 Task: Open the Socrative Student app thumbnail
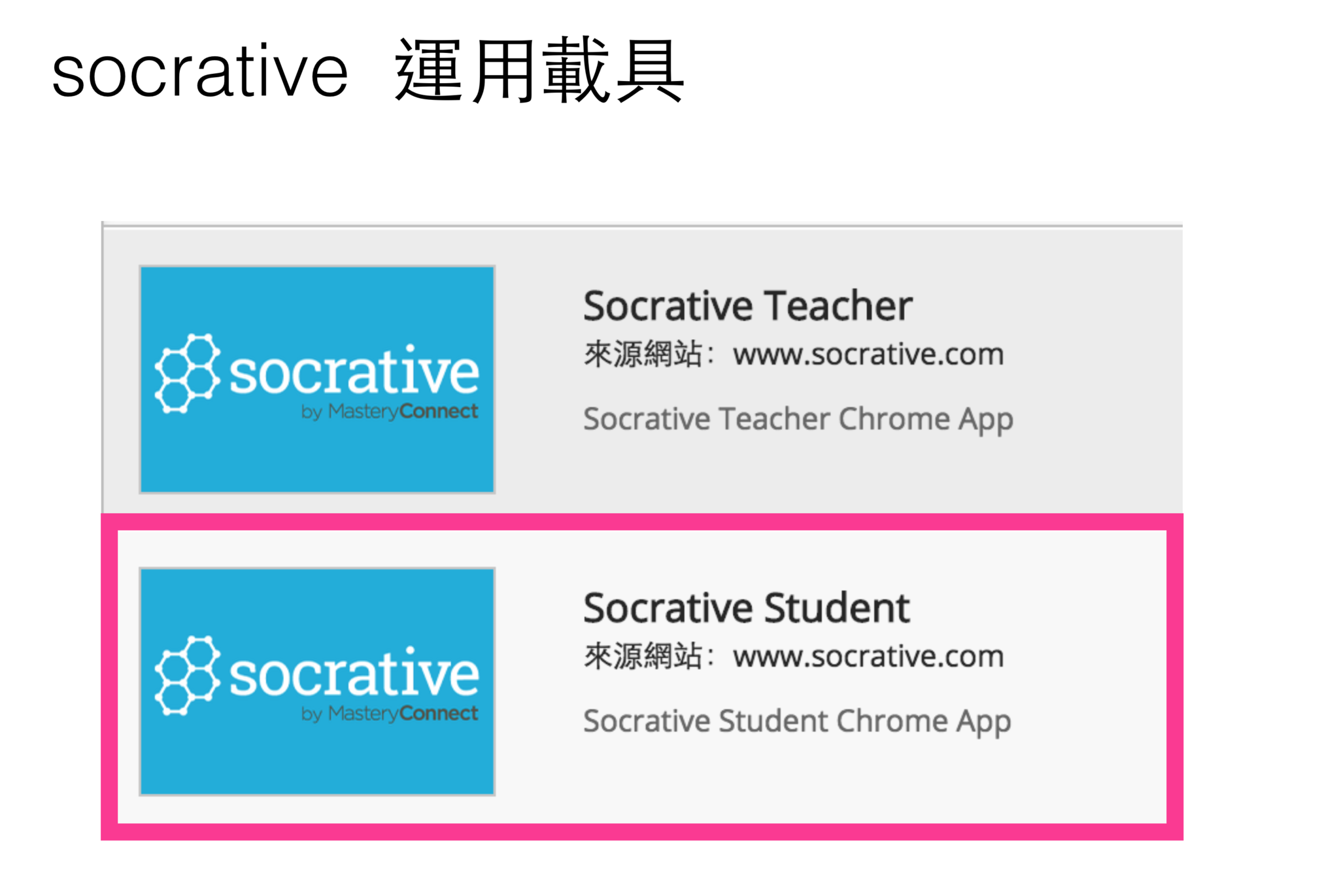[x=317, y=681]
